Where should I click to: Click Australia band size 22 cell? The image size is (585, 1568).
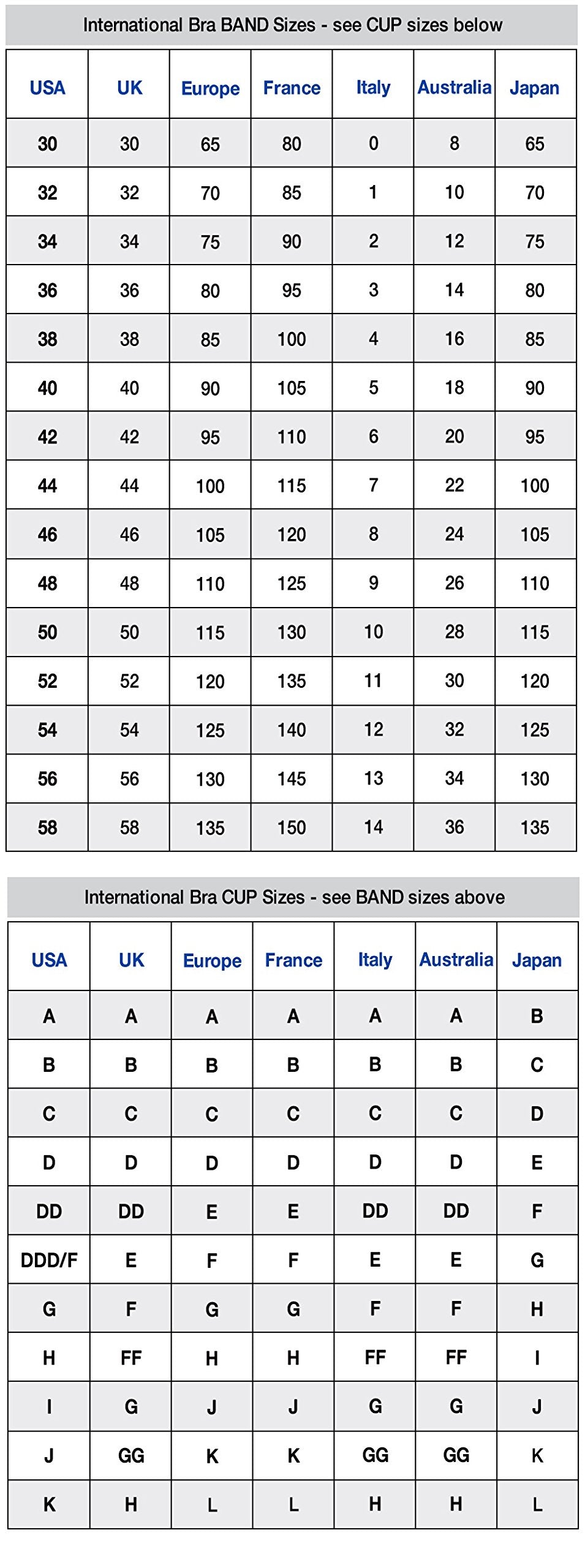[x=455, y=485]
